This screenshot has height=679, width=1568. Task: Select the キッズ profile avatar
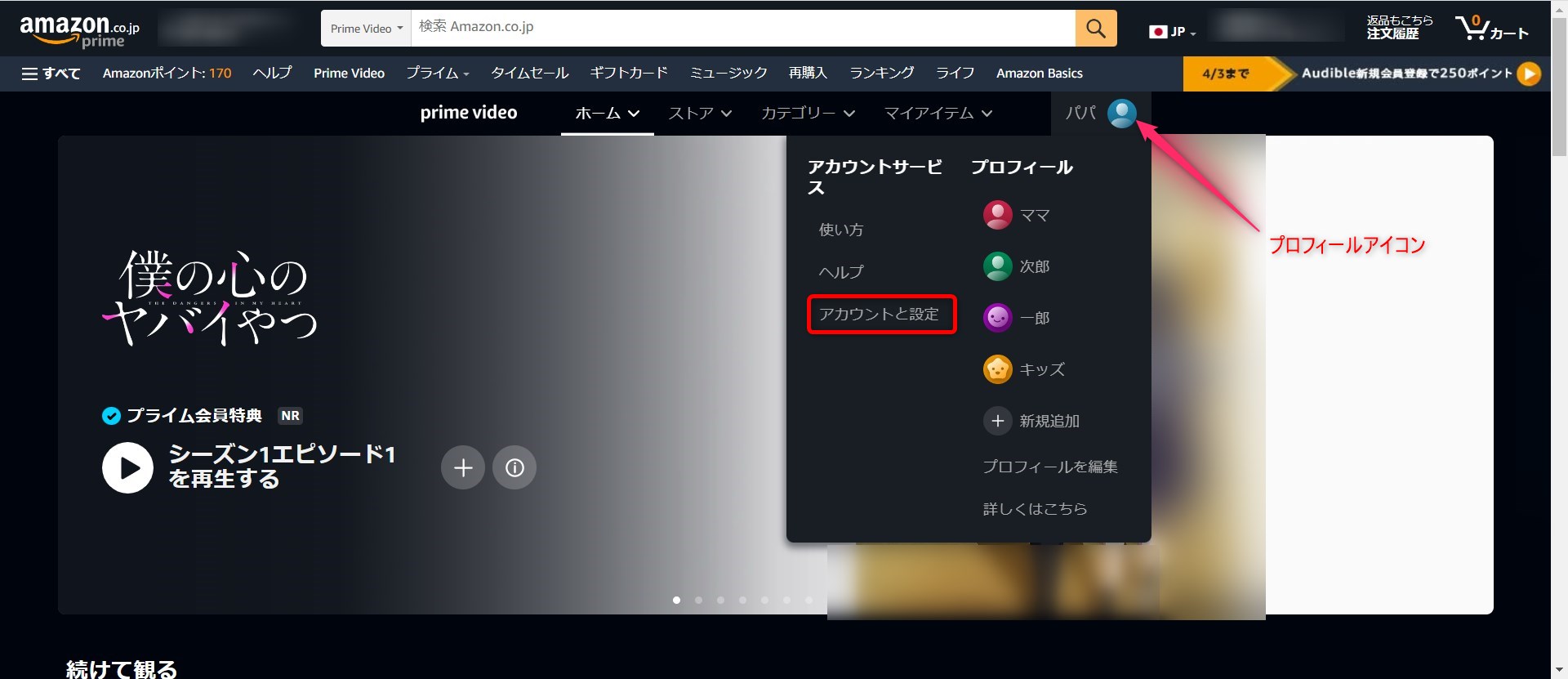(997, 369)
